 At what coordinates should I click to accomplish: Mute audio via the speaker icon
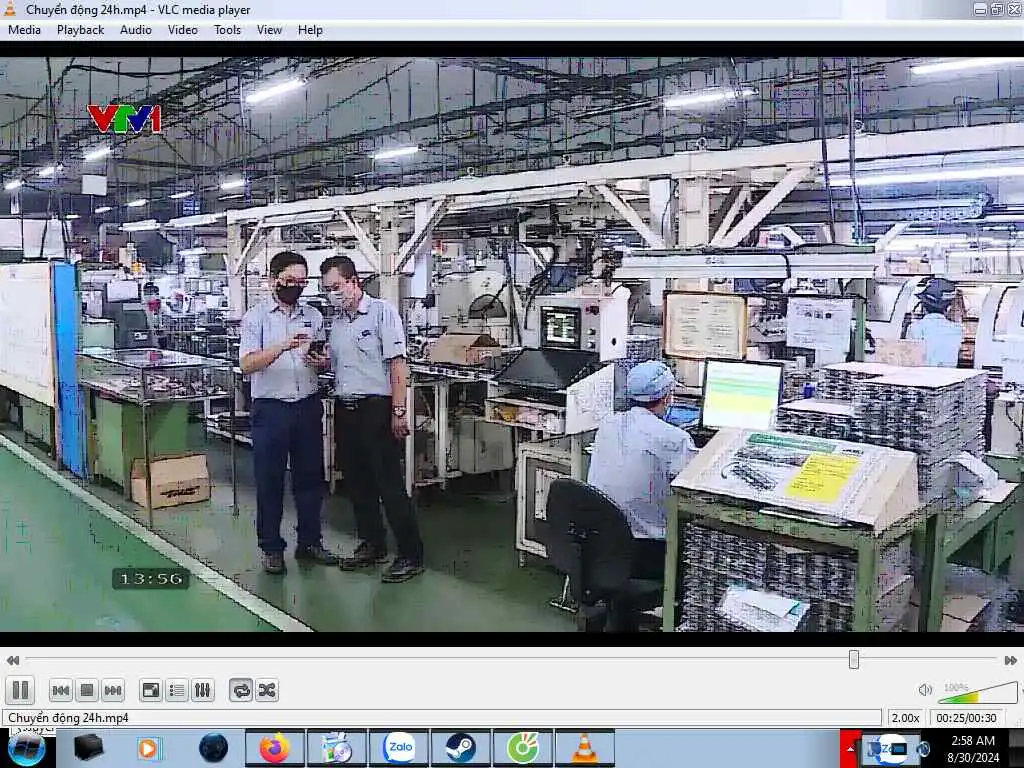(925, 690)
